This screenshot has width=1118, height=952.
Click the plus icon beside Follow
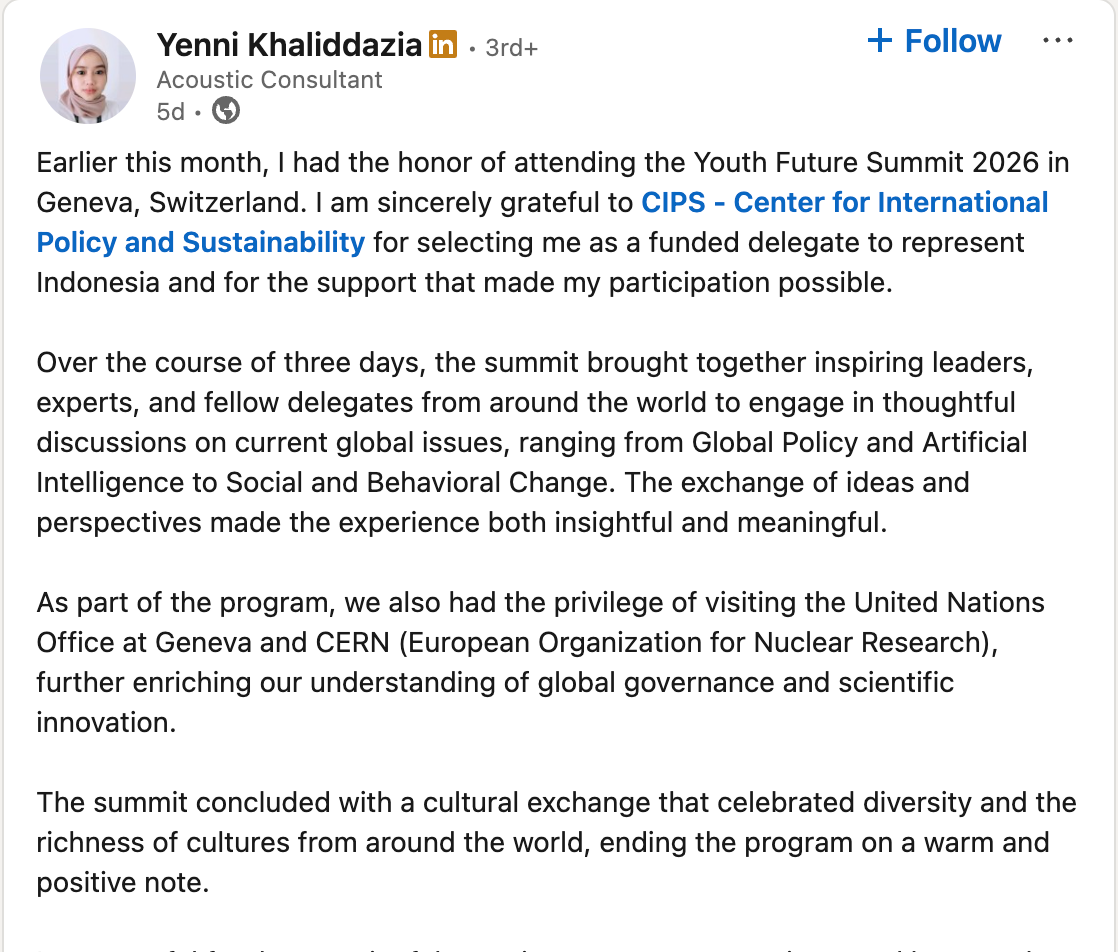coord(879,41)
